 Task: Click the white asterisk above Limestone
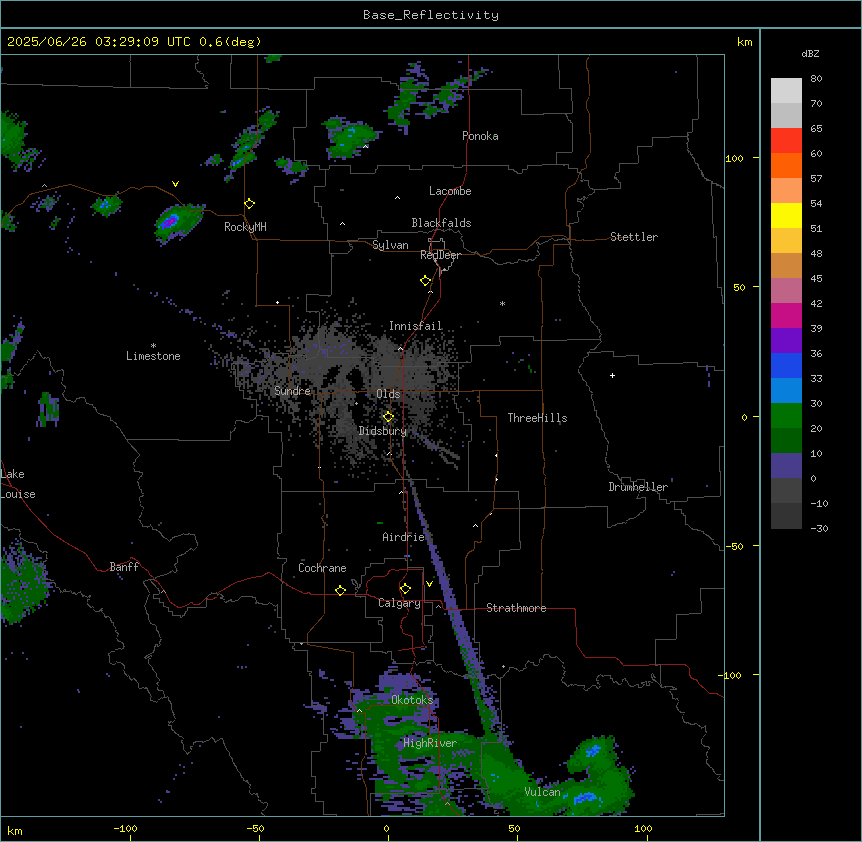click(153, 346)
